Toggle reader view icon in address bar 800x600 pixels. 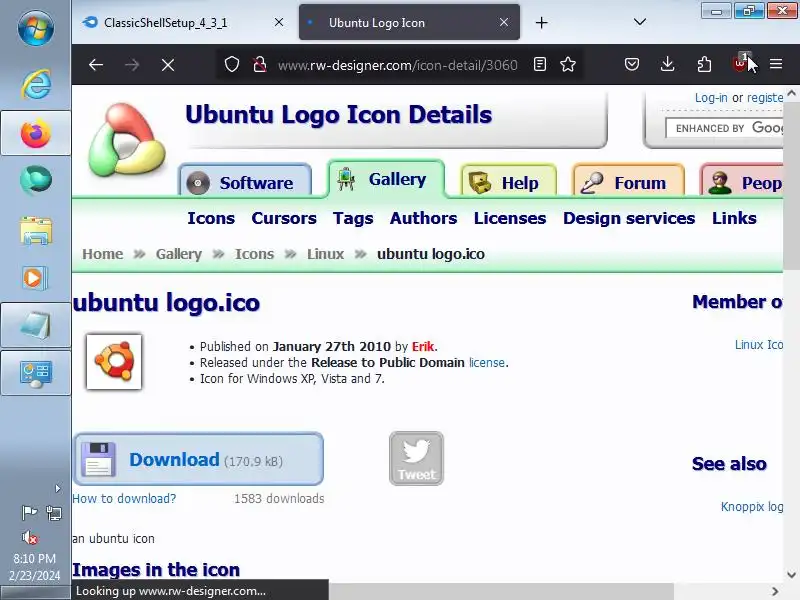coord(540,64)
